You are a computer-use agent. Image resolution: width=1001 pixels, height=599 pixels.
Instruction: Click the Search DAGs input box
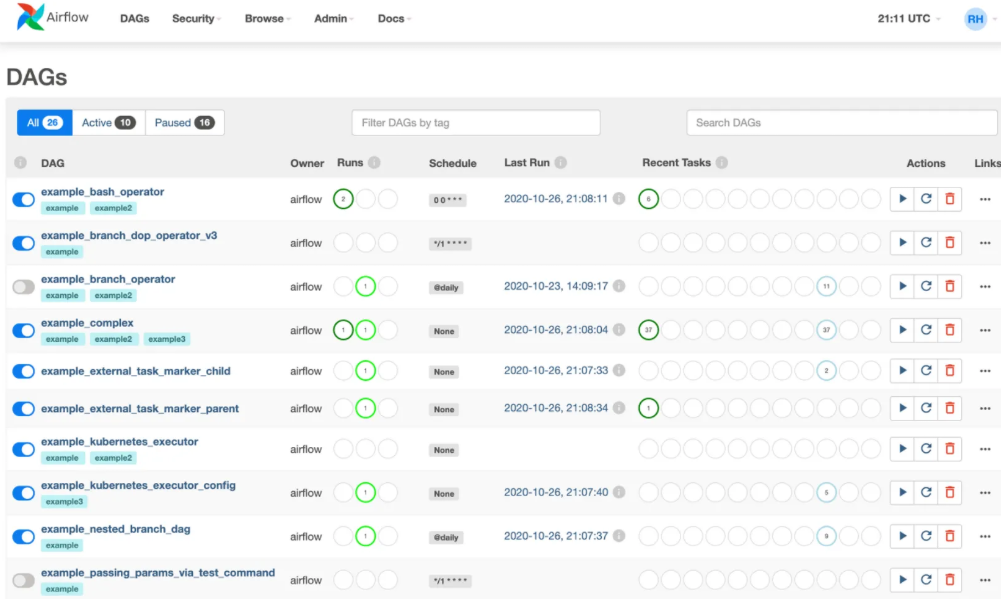[x=841, y=123]
